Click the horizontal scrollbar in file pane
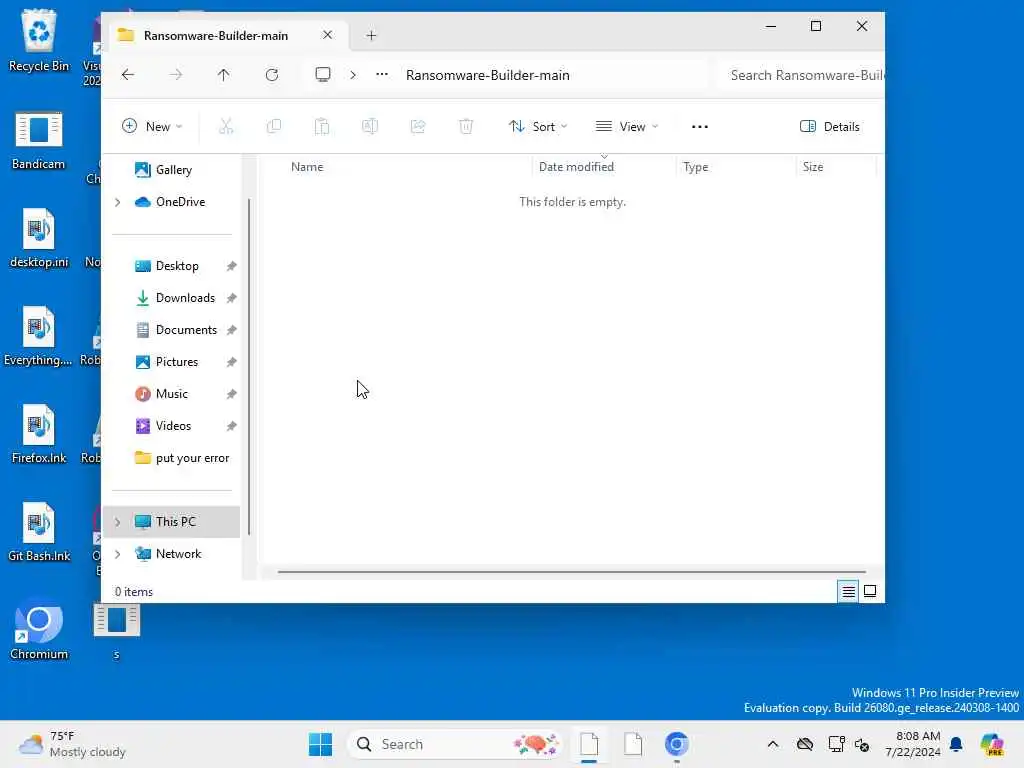The width and height of the screenshot is (1024, 768). tap(571, 571)
